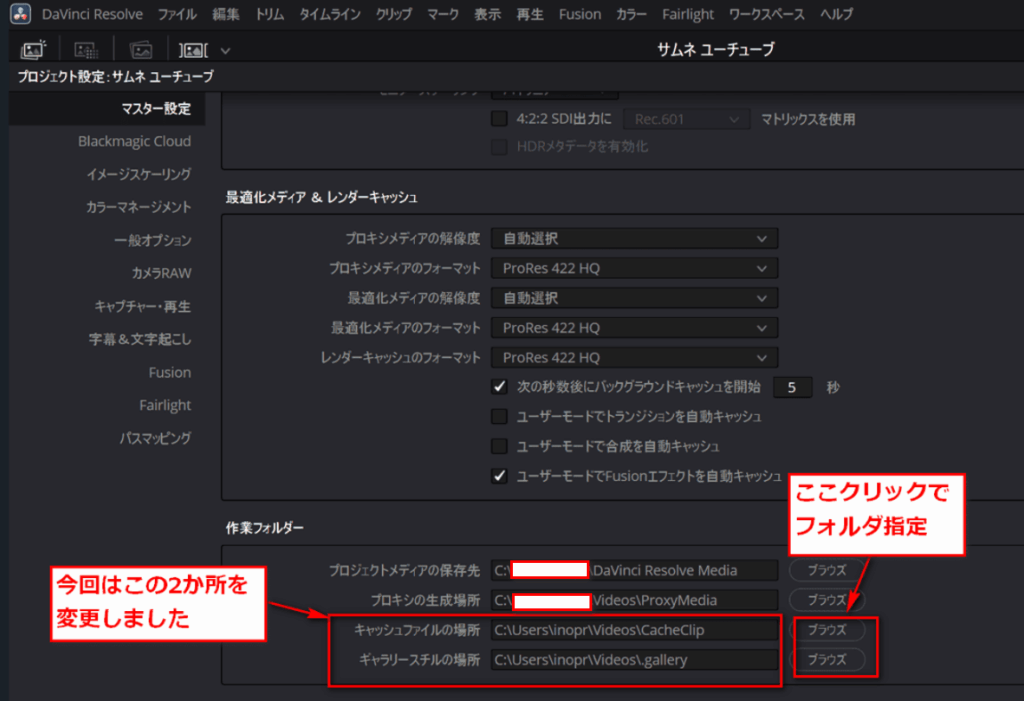Select Fairlight settings page in sidebar
The width and height of the screenshot is (1024, 701).
(x=165, y=405)
